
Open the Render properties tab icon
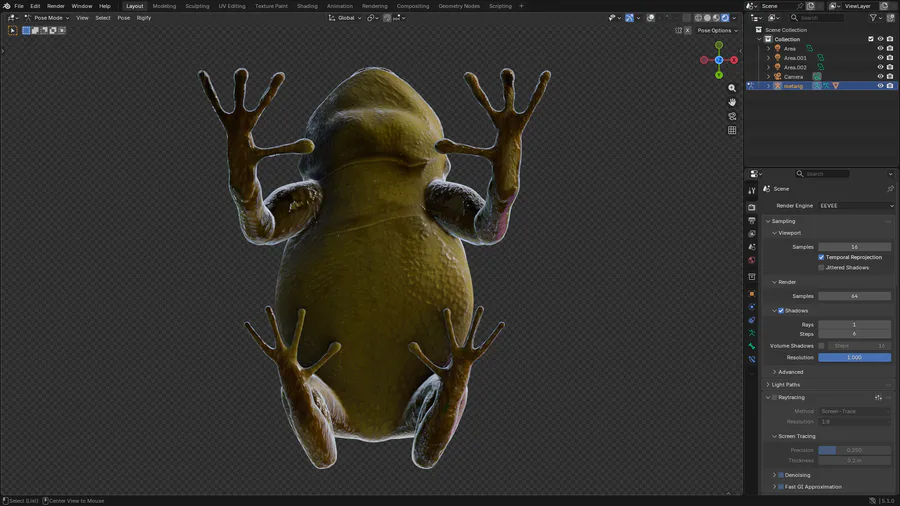coord(752,207)
